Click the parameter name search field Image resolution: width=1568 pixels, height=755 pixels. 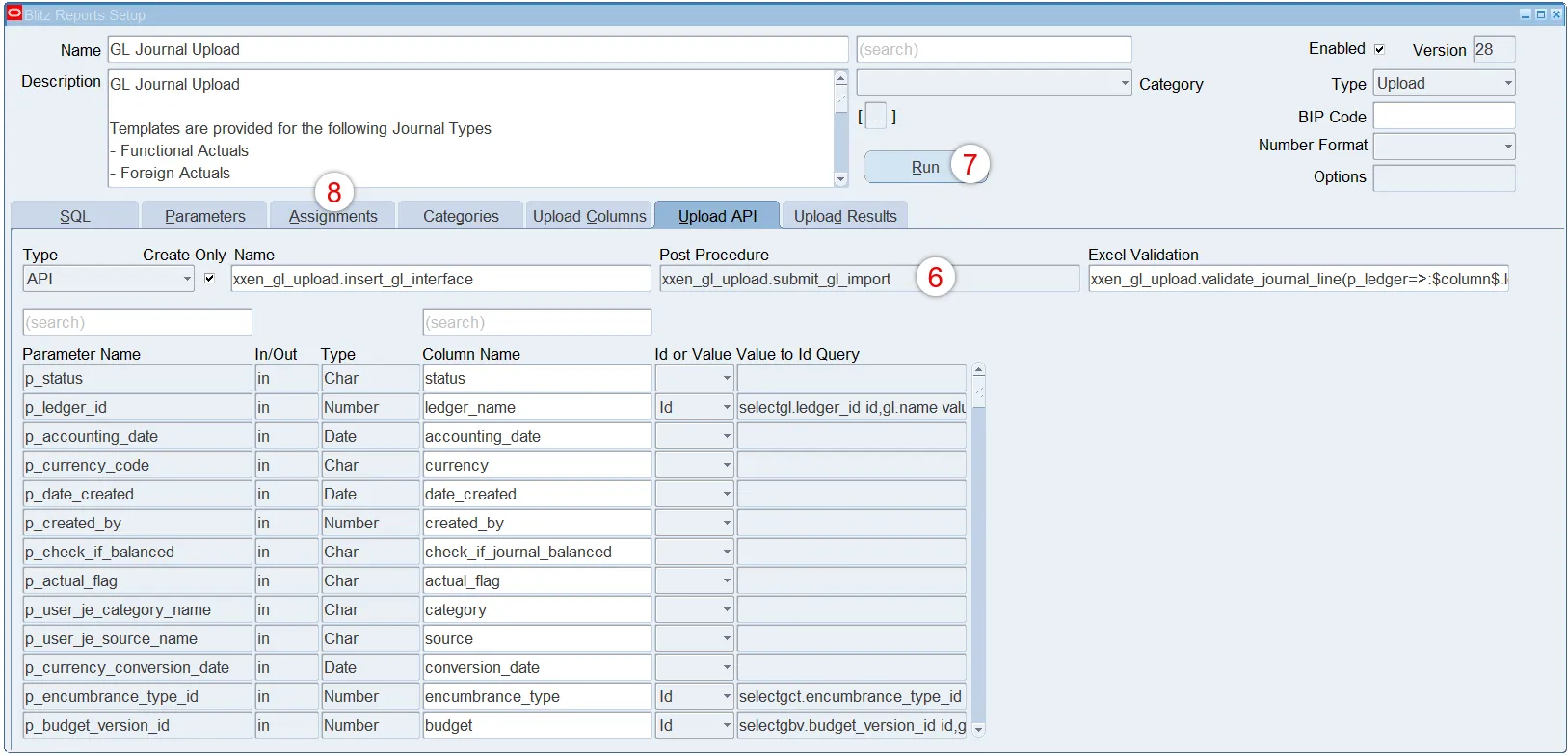point(138,322)
